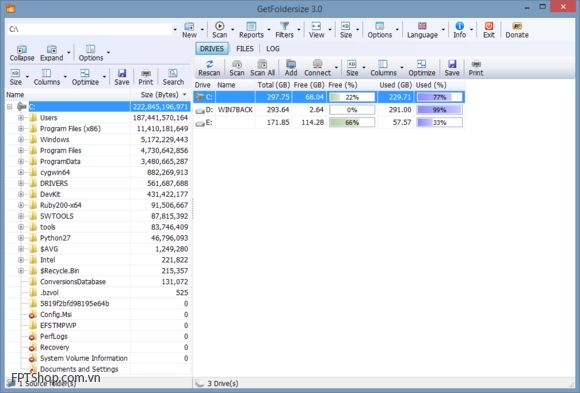The image size is (580, 393).
Task: Click the D: drive Used 99% bar
Action: (x=439, y=110)
